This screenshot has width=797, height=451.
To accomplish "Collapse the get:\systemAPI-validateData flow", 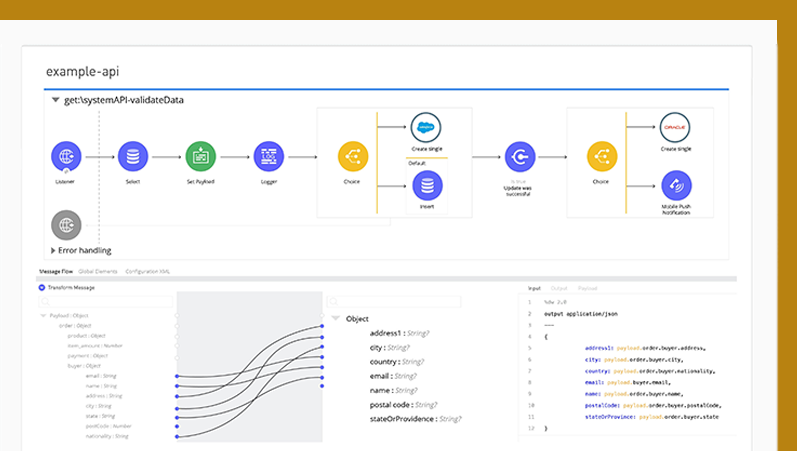I will 55,100.
